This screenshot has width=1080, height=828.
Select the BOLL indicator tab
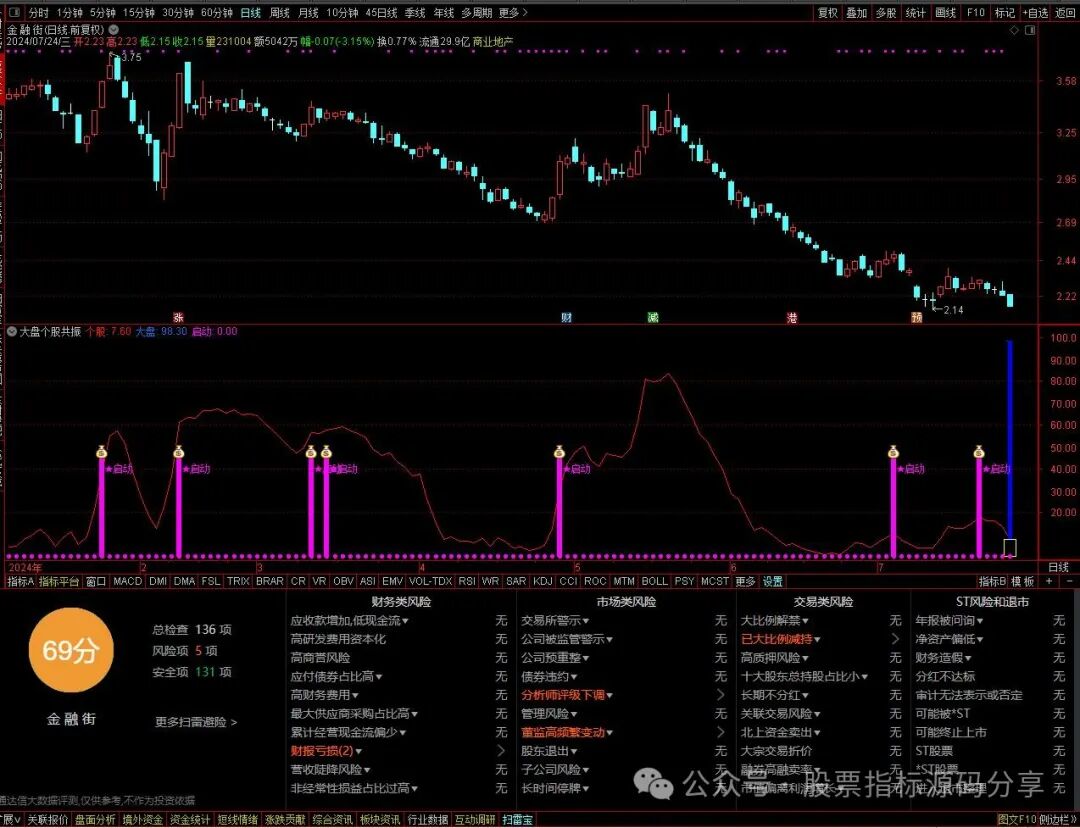(x=654, y=581)
